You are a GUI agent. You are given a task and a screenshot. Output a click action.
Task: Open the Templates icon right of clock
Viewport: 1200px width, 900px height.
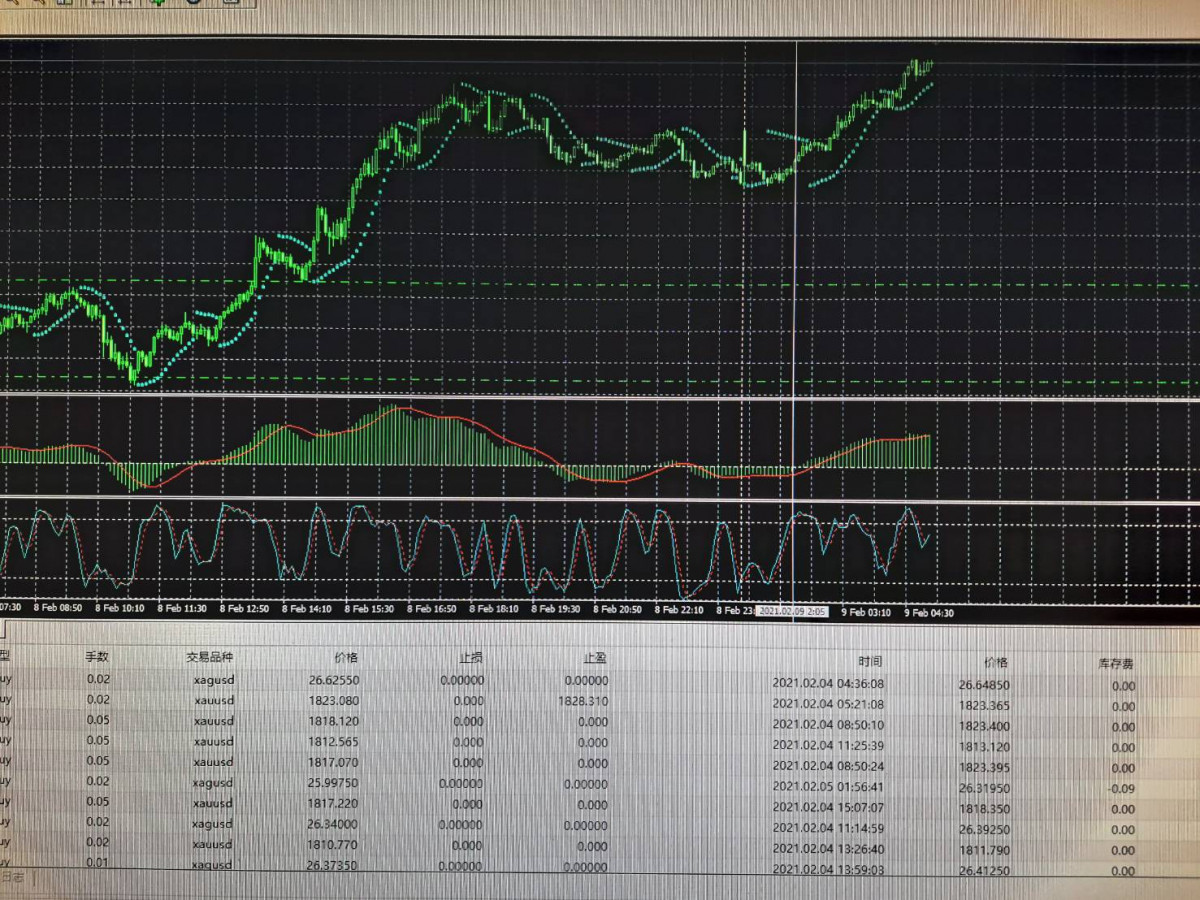pos(231,3)
